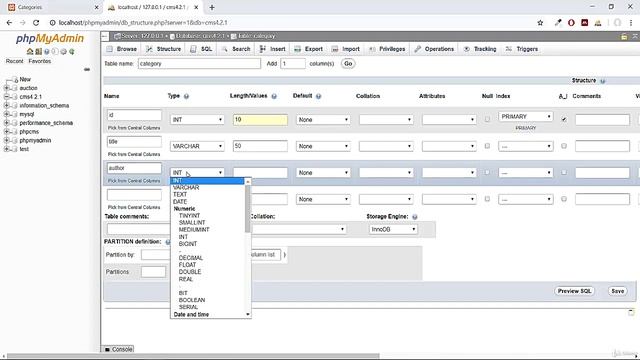Collapse the top breadcrumb bar arrows icon

tap(636, 36)
